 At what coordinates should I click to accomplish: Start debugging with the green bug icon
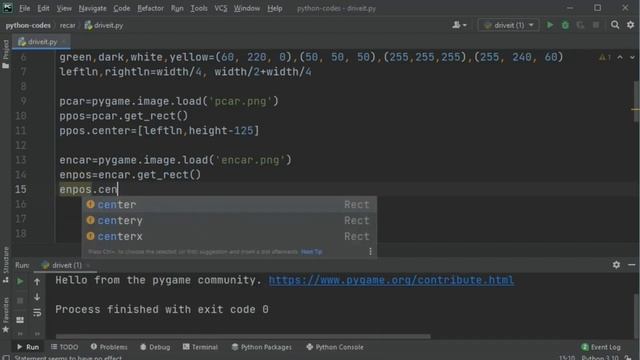point(565,25)
